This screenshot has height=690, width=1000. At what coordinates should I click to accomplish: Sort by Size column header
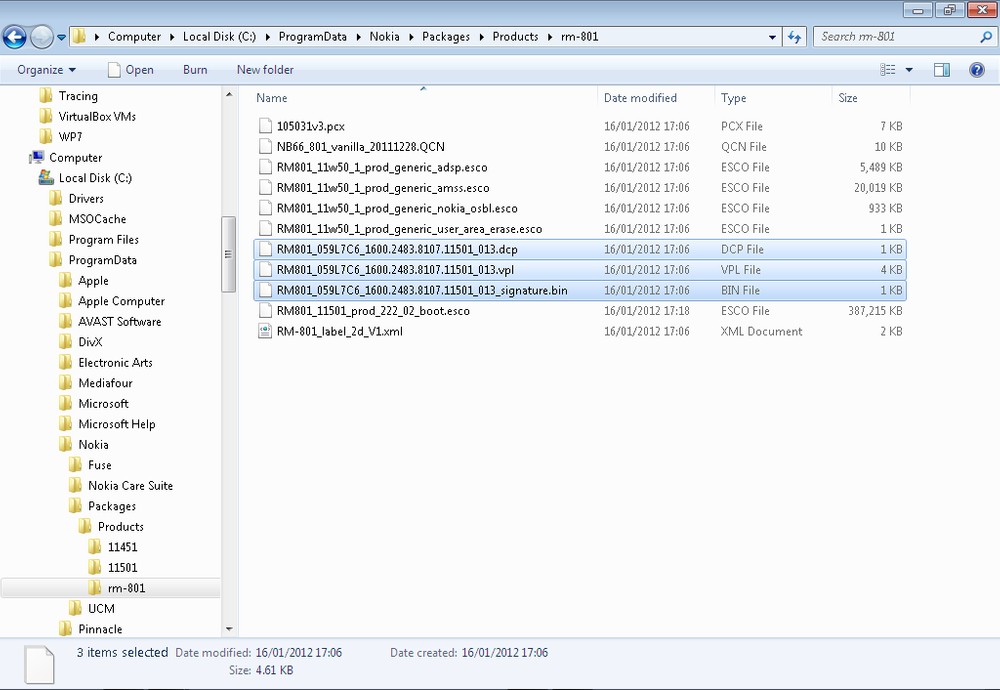click(x=848, y=98)
